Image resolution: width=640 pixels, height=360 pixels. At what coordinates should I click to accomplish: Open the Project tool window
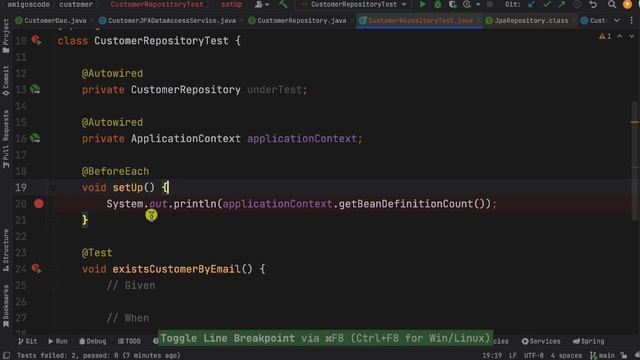pyautogui.click(x=6, y=36)
